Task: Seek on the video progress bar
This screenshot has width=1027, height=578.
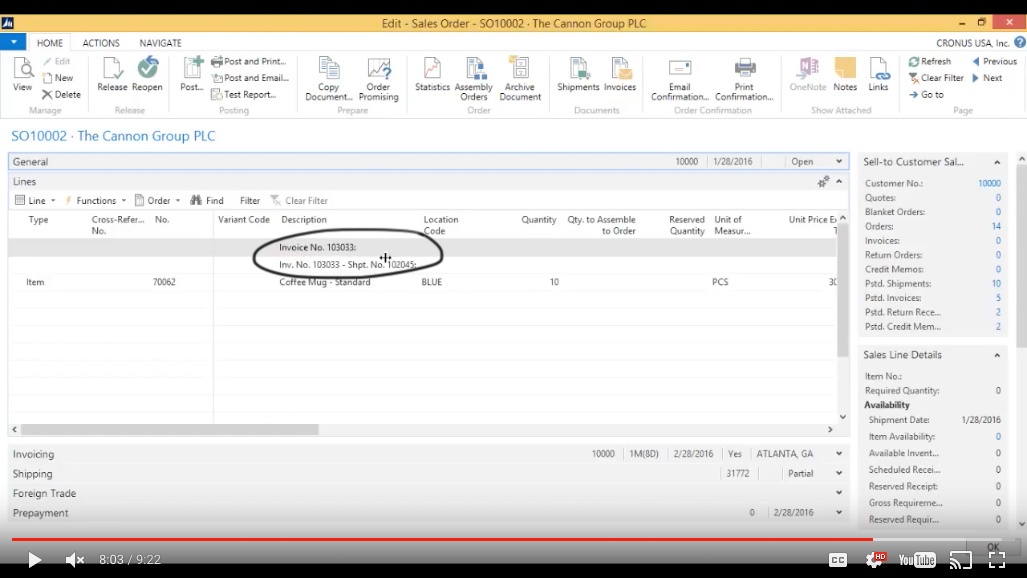Action: (x=514, y=539)
